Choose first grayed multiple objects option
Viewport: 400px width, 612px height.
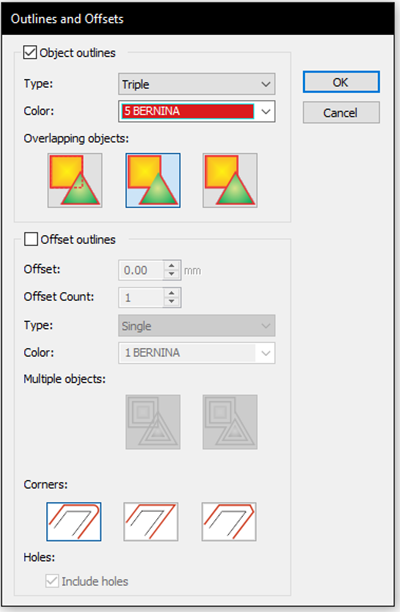click(x=153, y=422)
